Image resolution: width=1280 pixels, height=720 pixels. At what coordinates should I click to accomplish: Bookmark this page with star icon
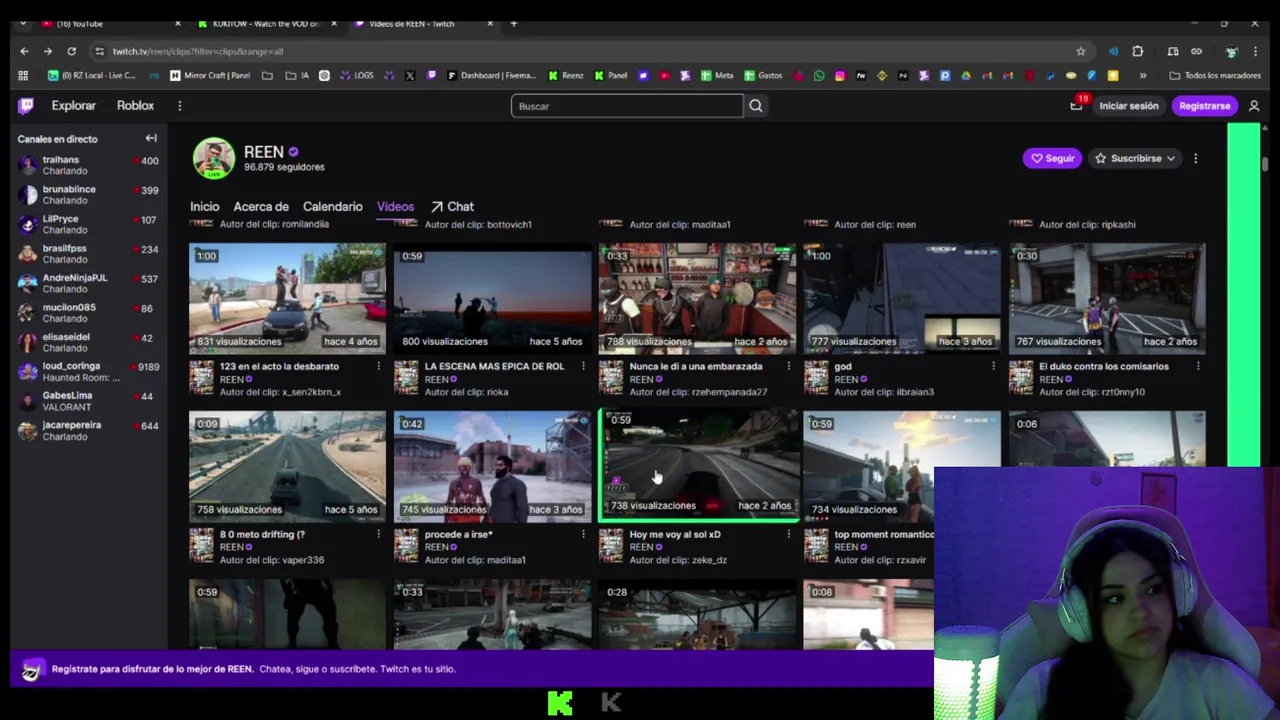1080,51
